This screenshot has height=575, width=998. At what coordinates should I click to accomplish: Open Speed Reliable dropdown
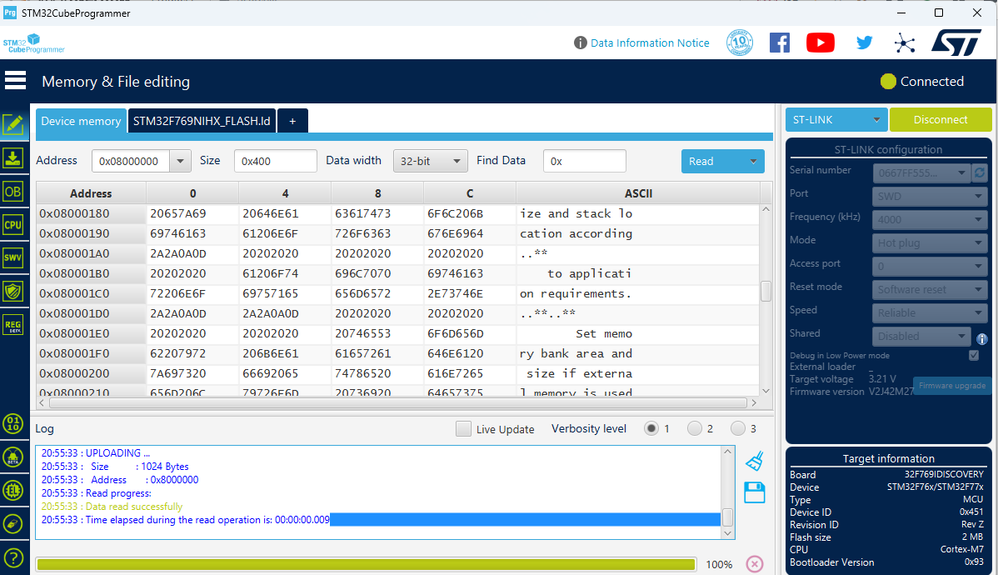coord(930,313)
